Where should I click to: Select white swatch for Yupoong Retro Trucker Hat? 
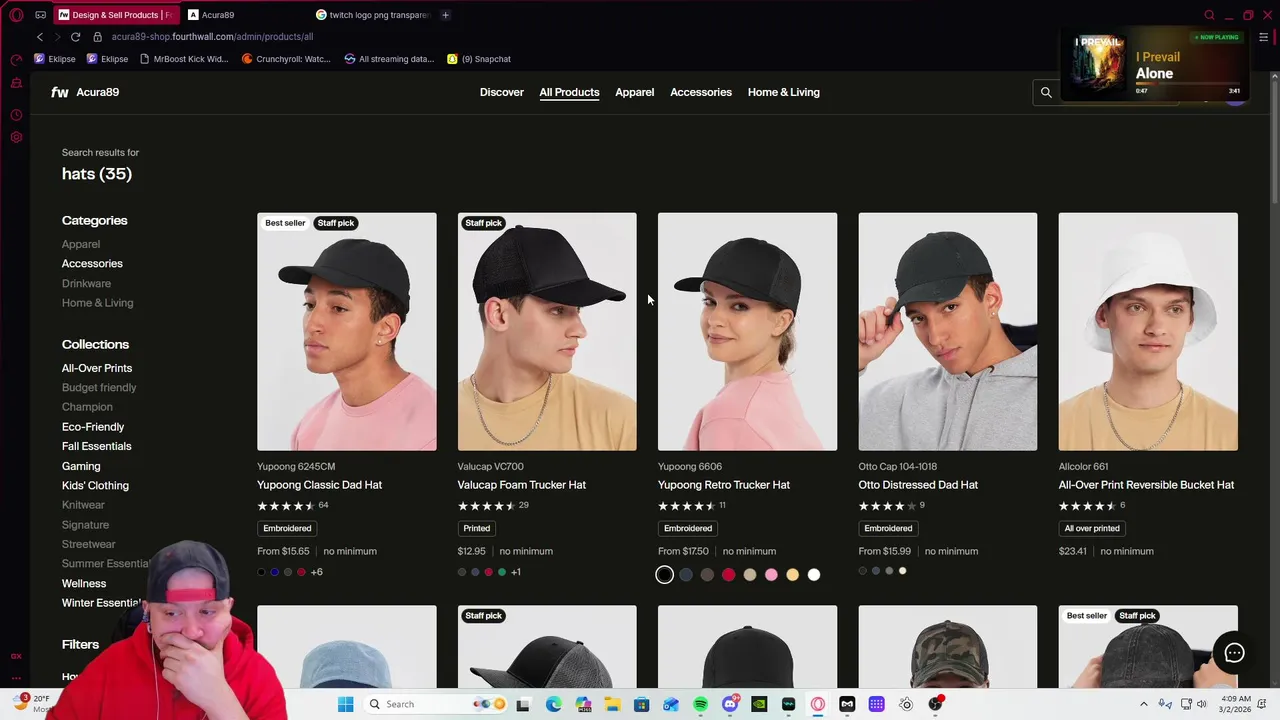coord(814,574)
